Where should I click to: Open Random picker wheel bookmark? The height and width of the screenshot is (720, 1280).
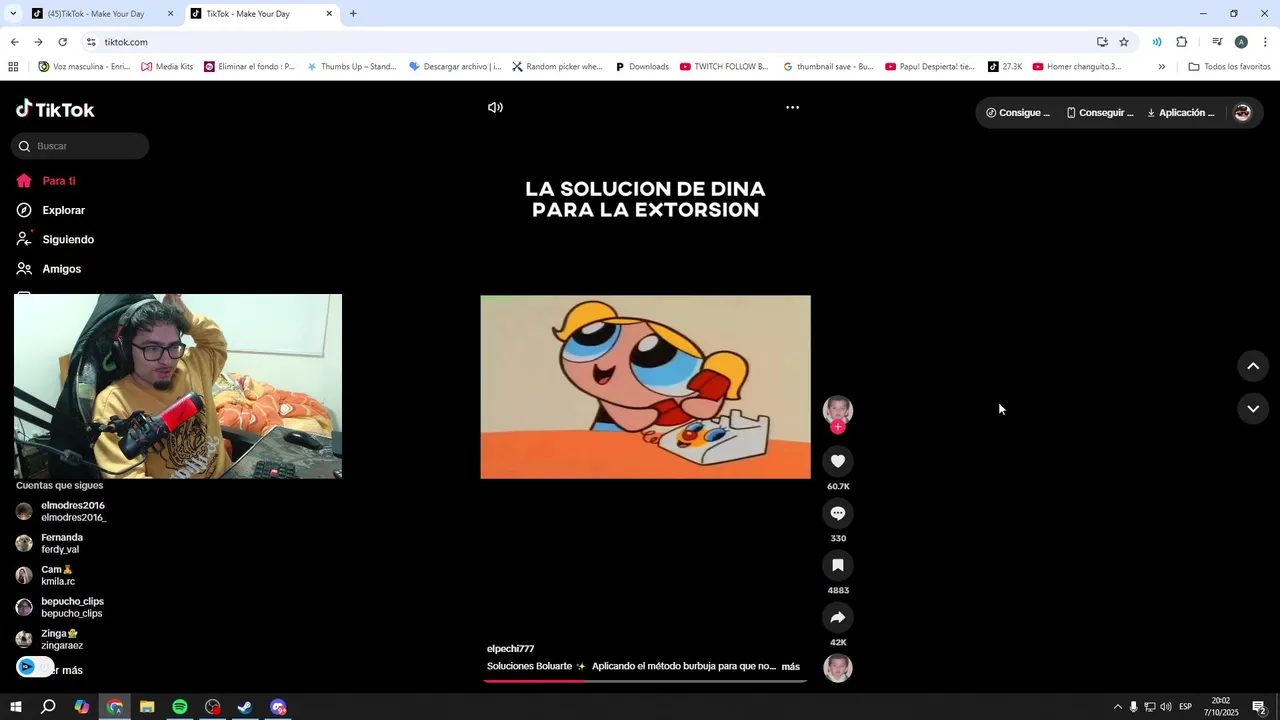point(557,67)
